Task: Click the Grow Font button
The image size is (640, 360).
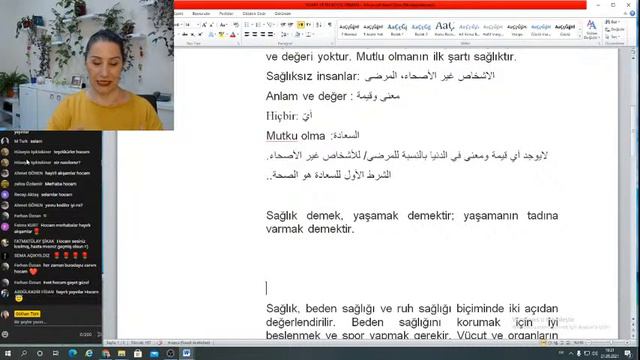Action: click(204, 25)
